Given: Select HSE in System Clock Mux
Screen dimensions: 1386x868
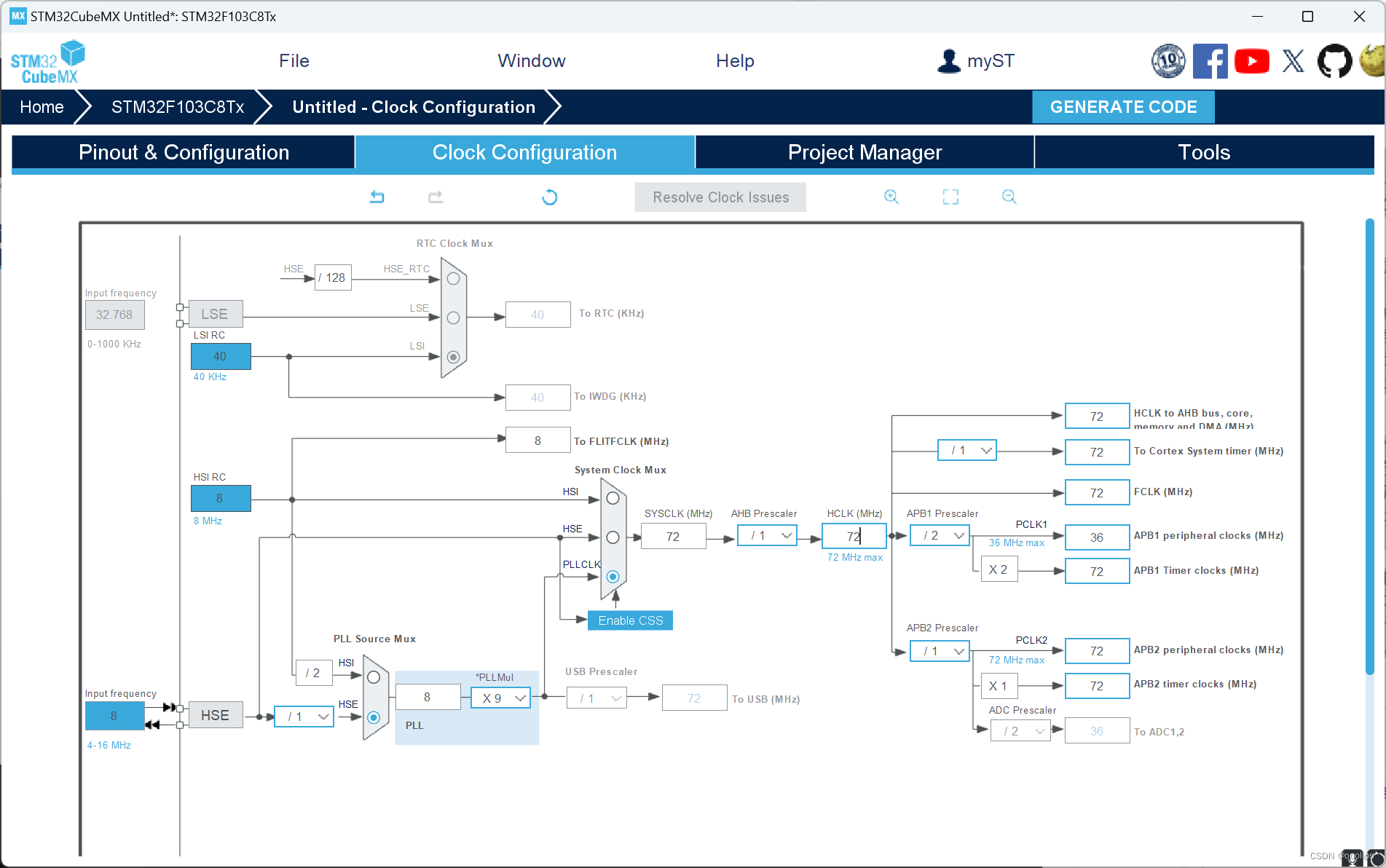Looking at the screenshot, I should (x=613, y=537).
